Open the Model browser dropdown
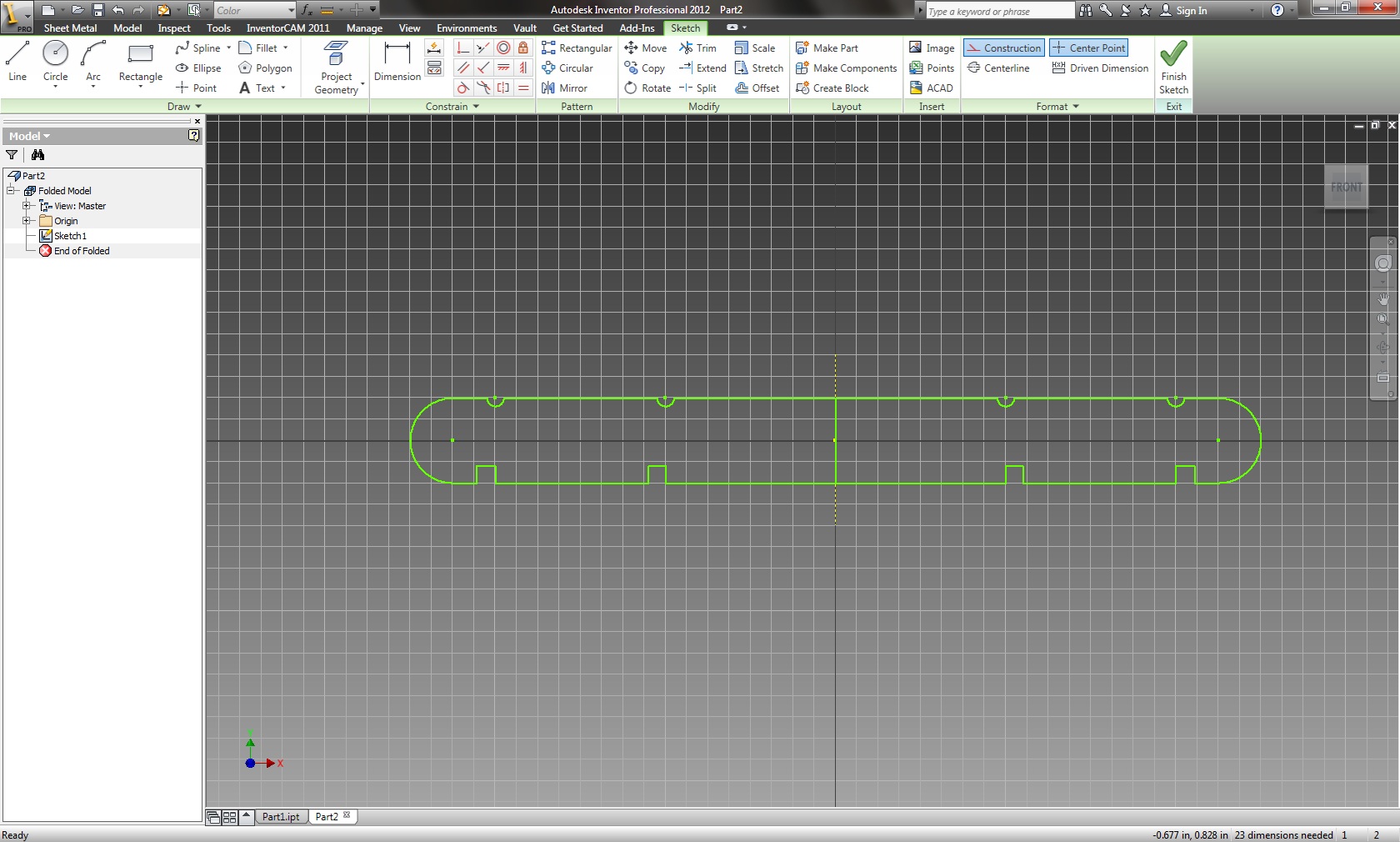 pyautogui.click(x=29, y=136)
